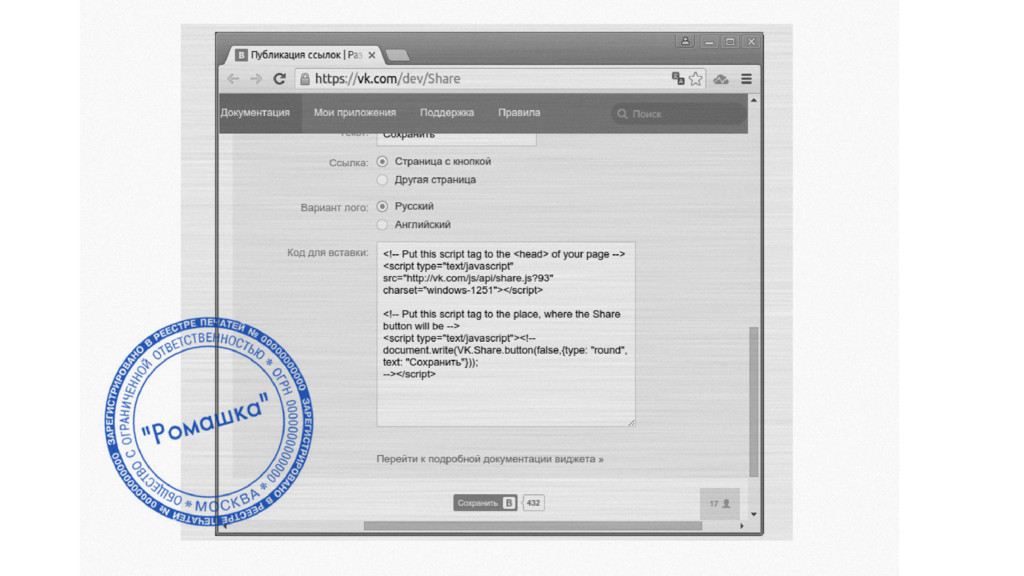Bookmark this page with the star icon

pyautogui.click(x=696, y=78)
